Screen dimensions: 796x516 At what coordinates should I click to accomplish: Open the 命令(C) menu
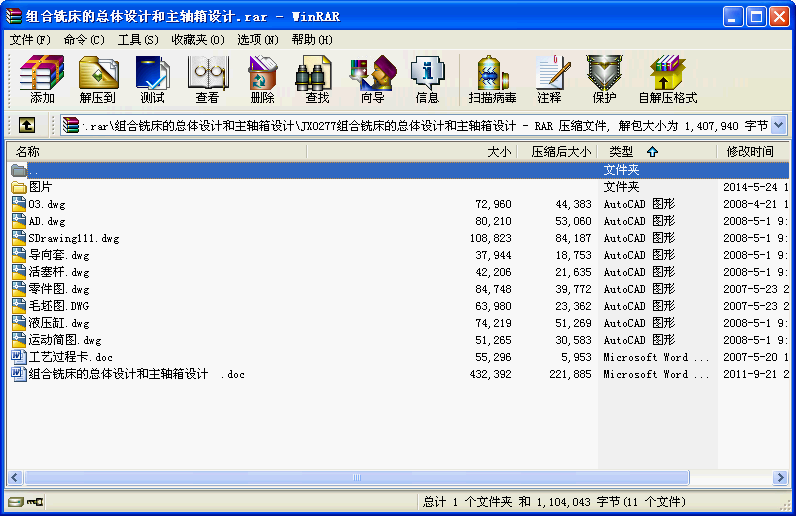(x=84, y=40)
